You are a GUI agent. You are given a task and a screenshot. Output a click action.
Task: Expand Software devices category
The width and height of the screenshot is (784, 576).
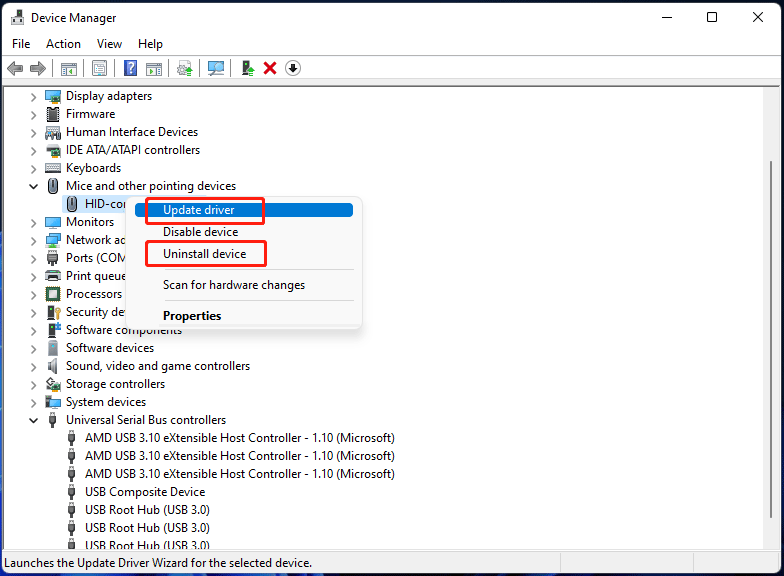(34, 348)
